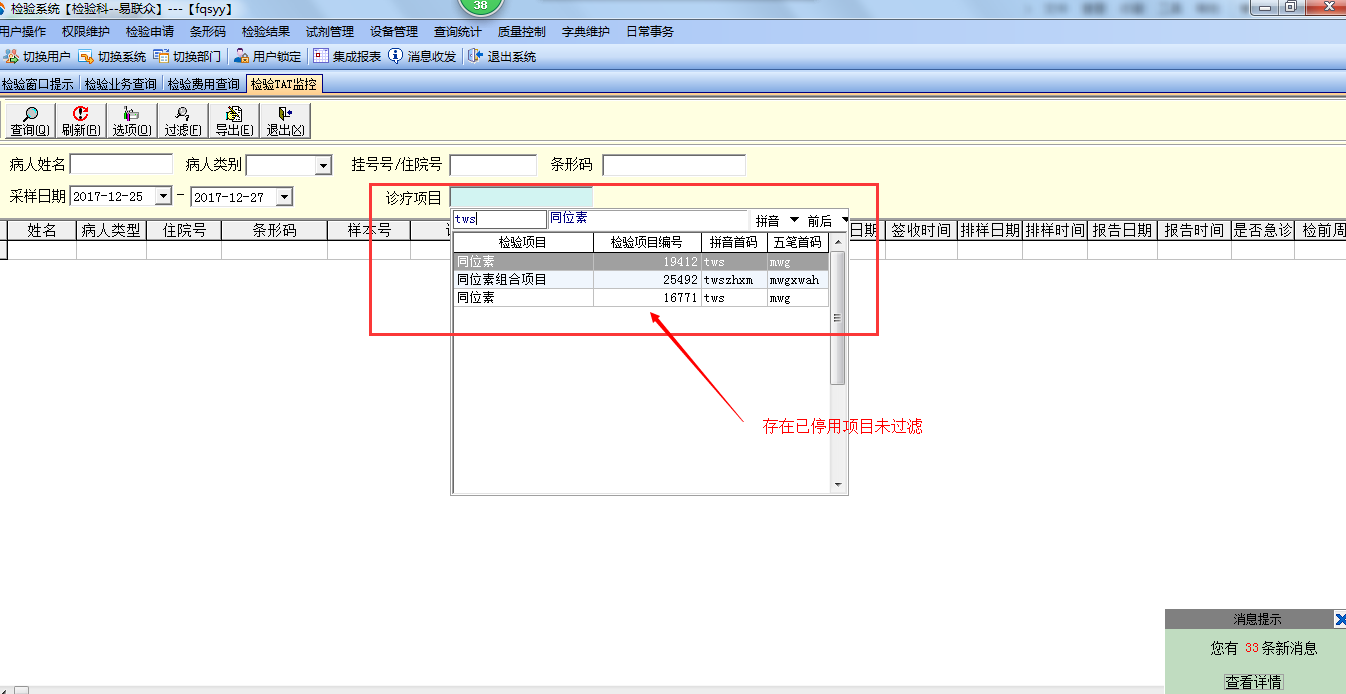Click the 姓名 column header
1346x694 pixels.
click(x=42, y=230)
